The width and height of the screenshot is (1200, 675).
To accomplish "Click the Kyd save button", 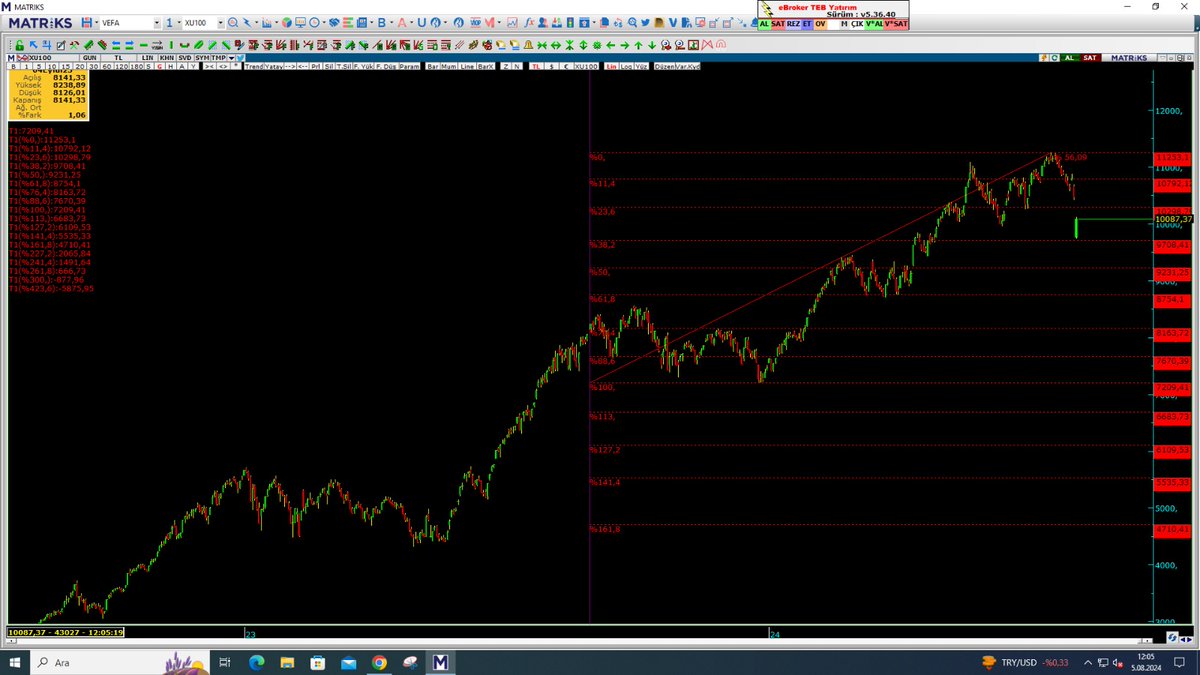I will tap(693, 66).
